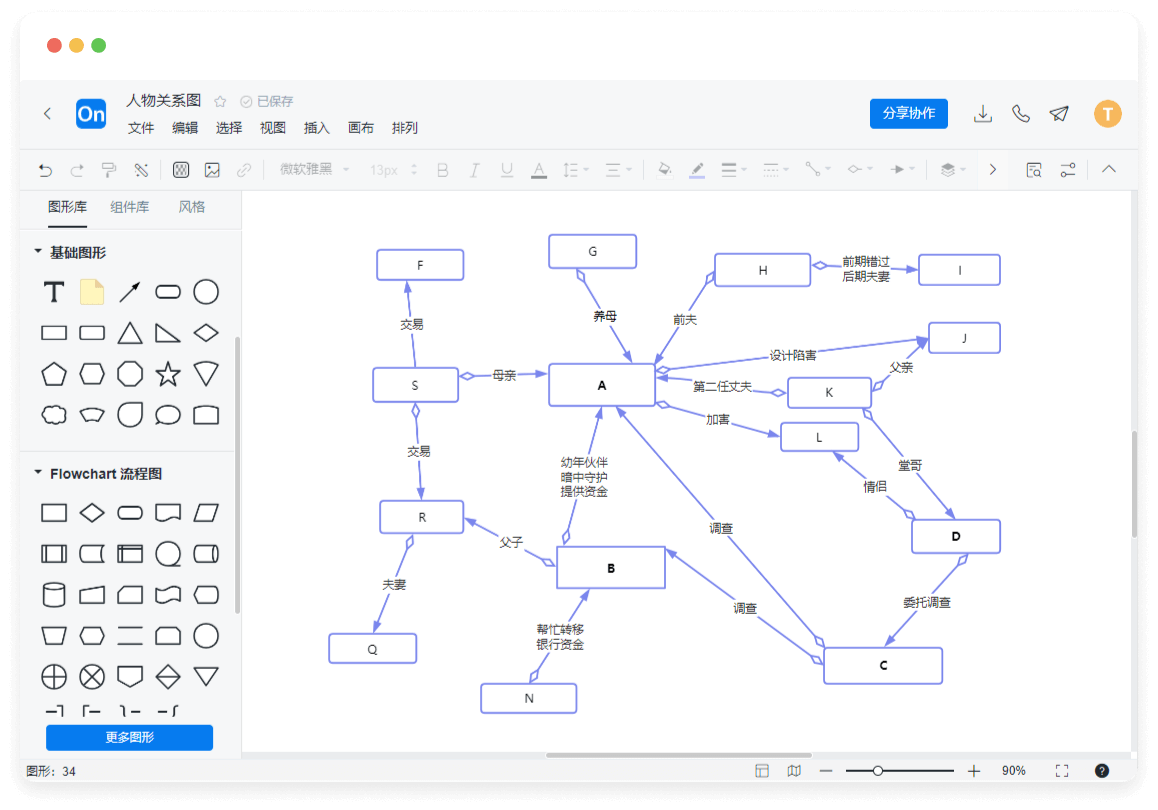
Task: Select node A on the canvas
Action: click(601, 385)
